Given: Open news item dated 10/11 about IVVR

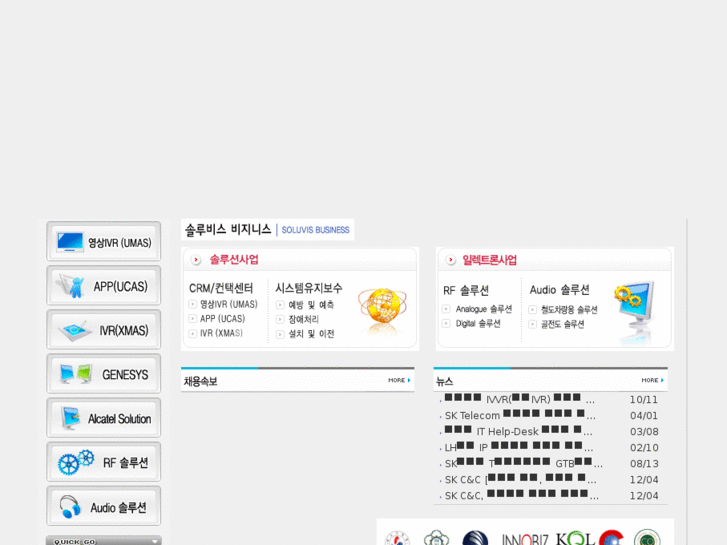Looking at the screenshot, I should 519,399.
